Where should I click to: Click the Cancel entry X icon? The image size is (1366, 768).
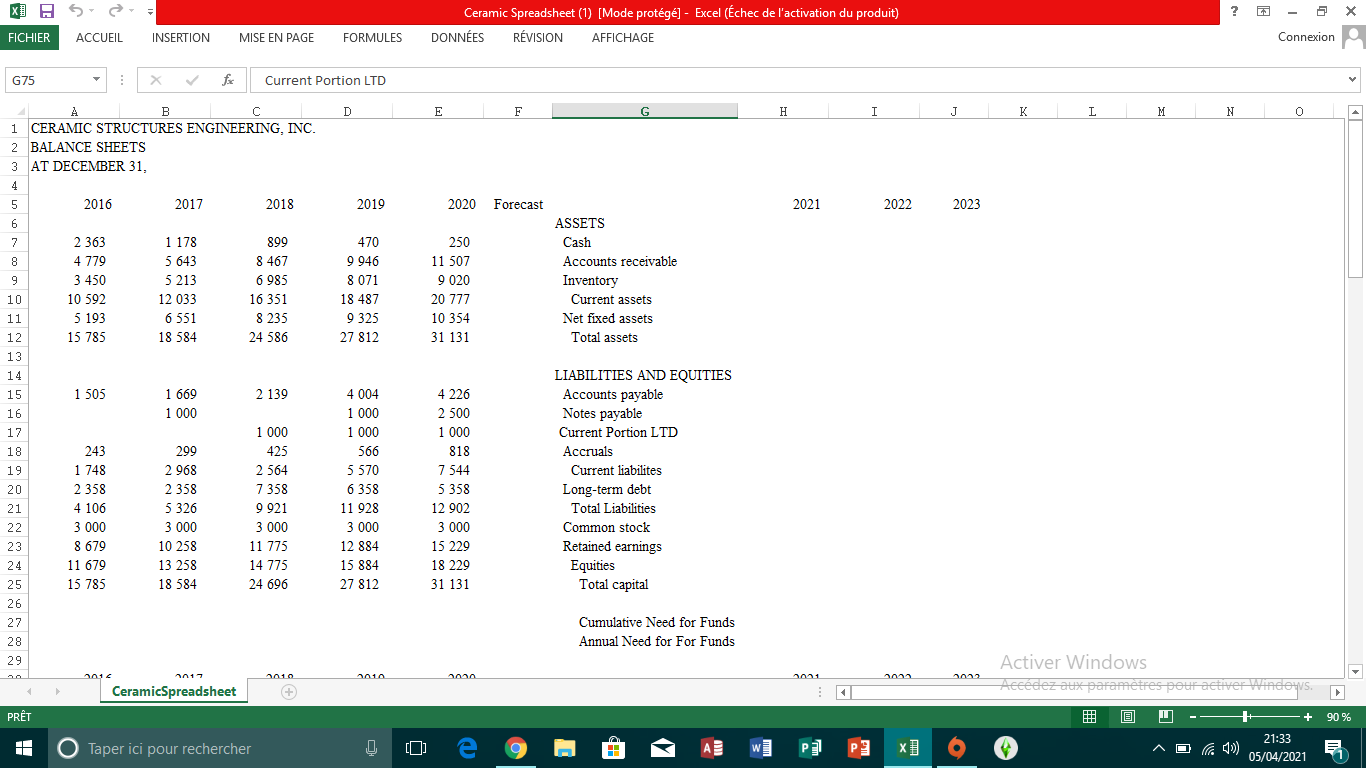tap(156, 80)
